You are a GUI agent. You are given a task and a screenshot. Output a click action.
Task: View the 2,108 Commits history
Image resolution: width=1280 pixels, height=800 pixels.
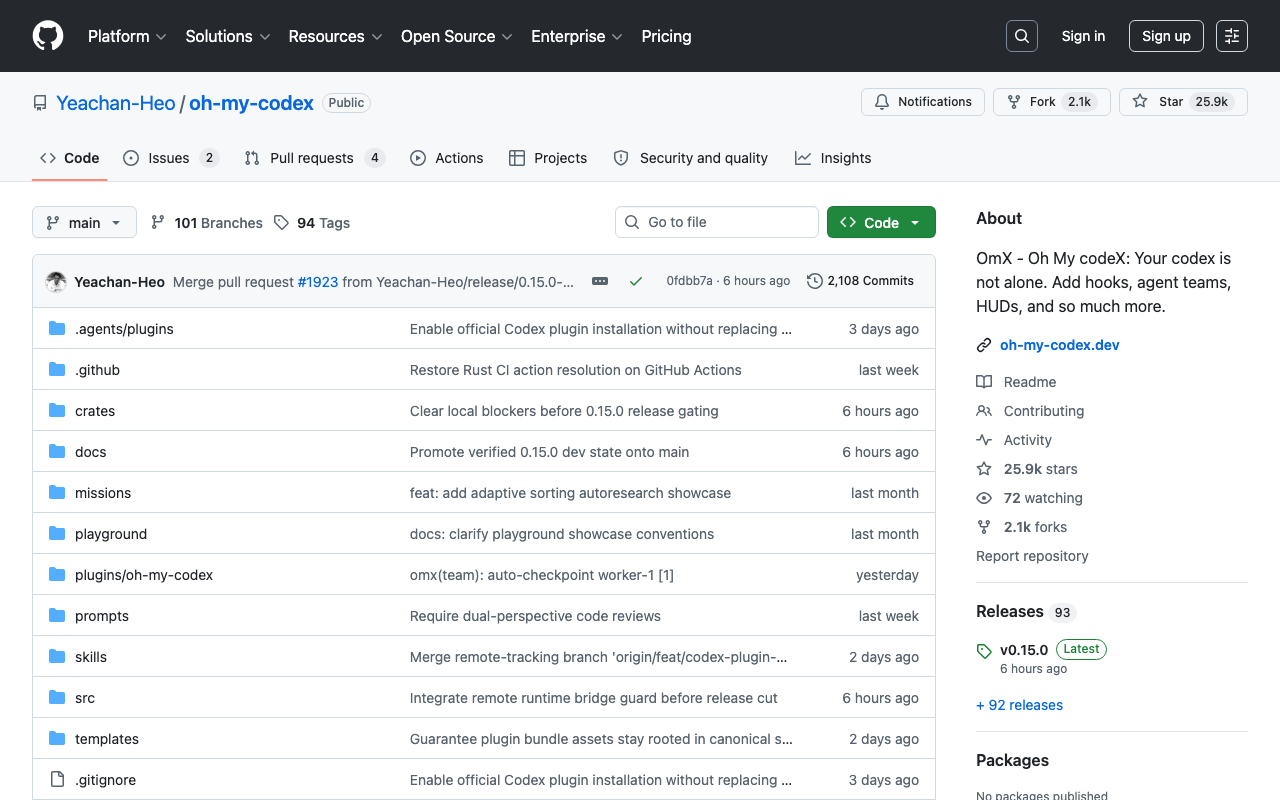tap(860, 281)
